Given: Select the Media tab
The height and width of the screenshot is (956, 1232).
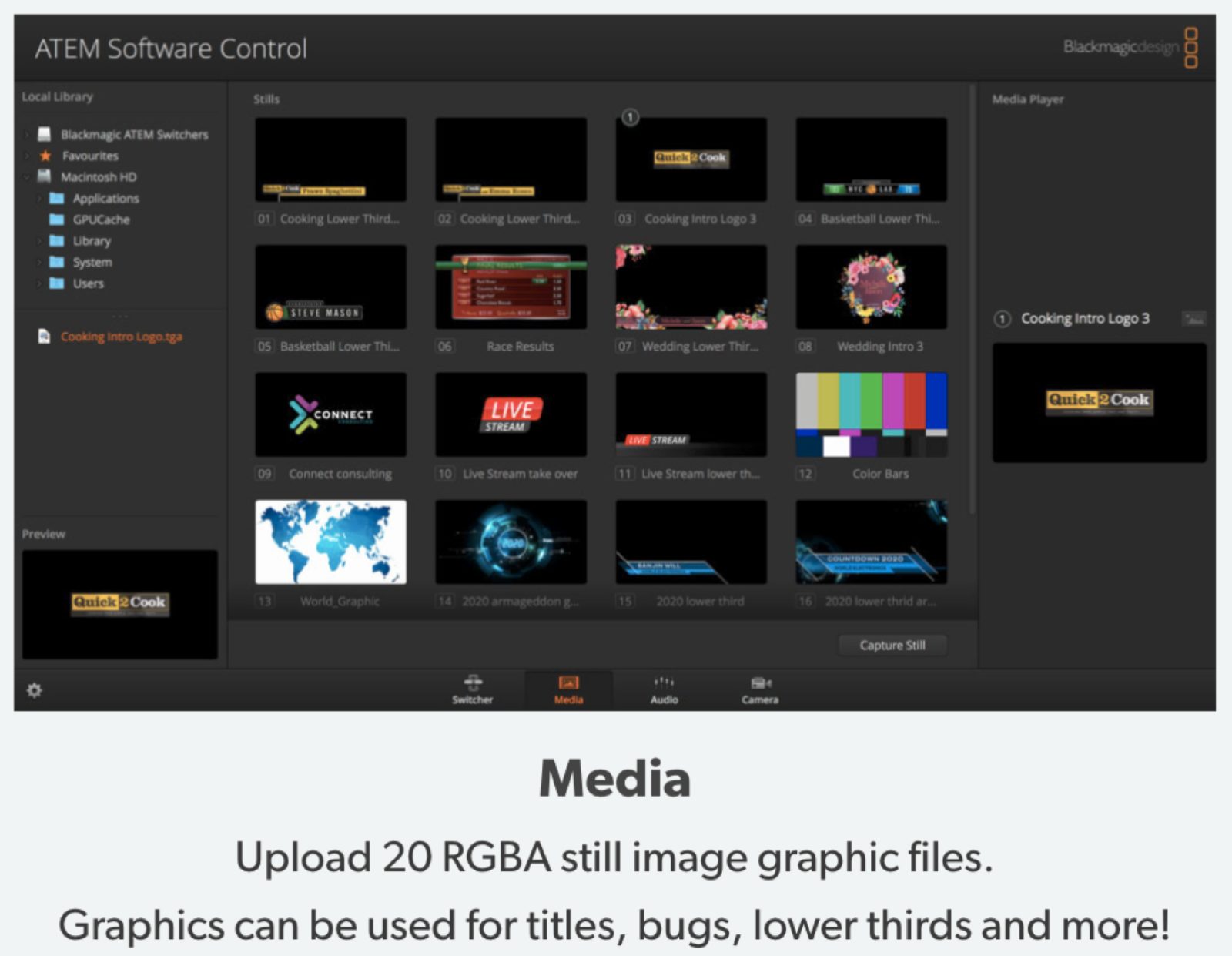Looking at the screenshot, I should 568,689.
